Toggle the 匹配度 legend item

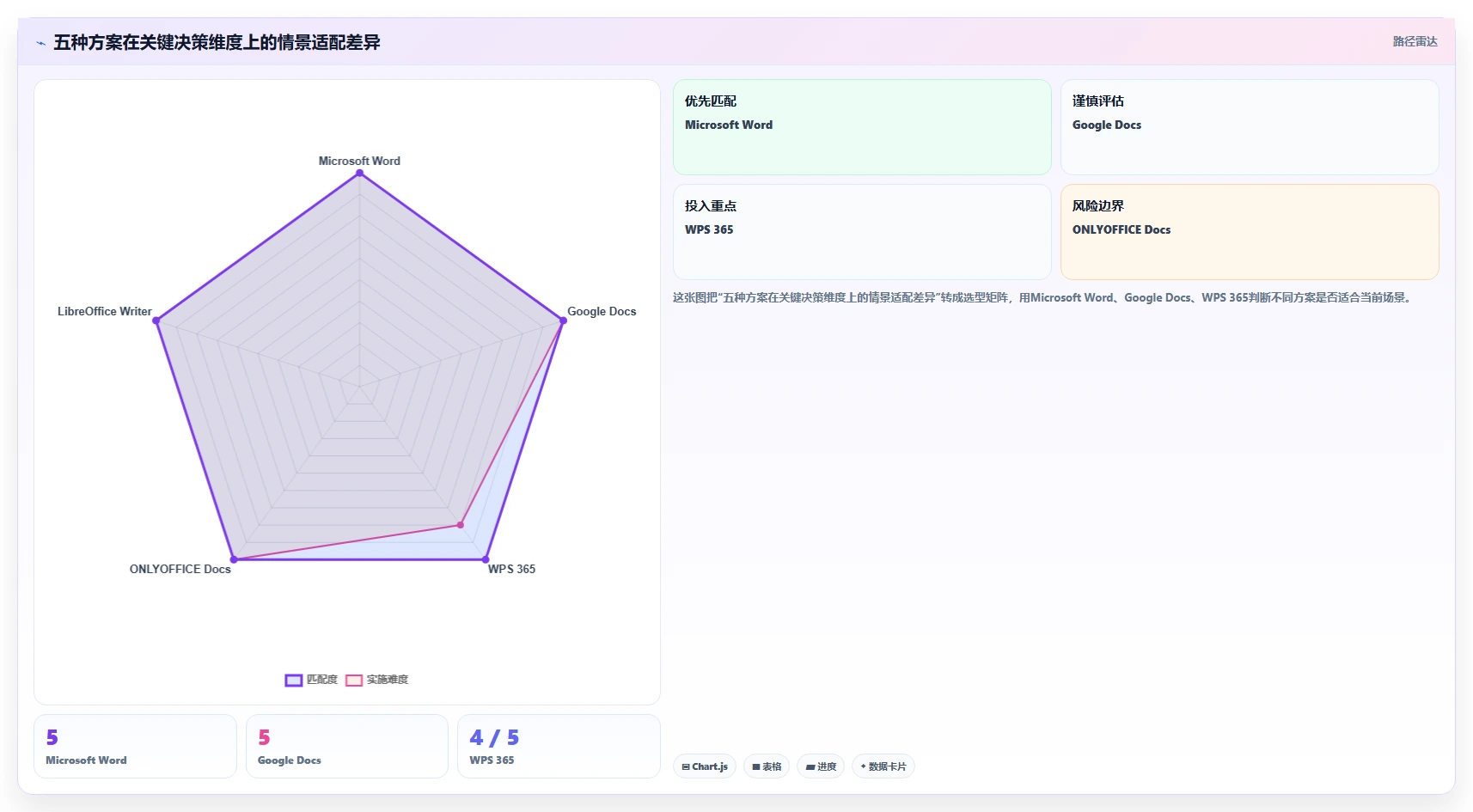point(311,680)
